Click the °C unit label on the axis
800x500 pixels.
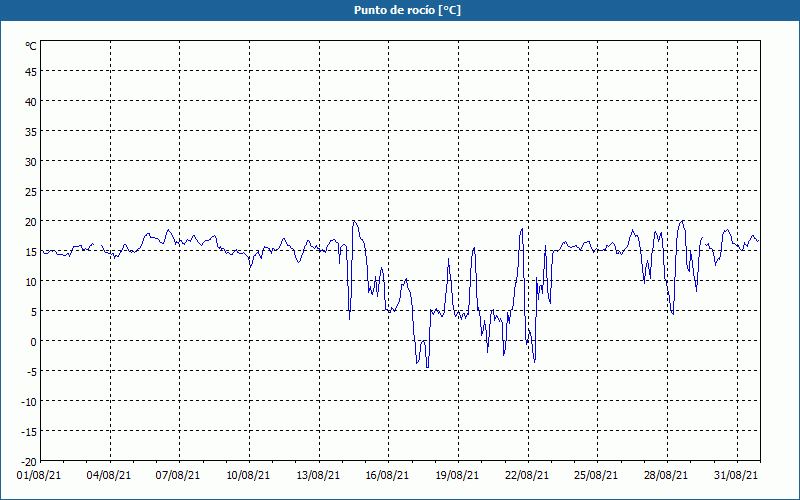coord(31,46)
